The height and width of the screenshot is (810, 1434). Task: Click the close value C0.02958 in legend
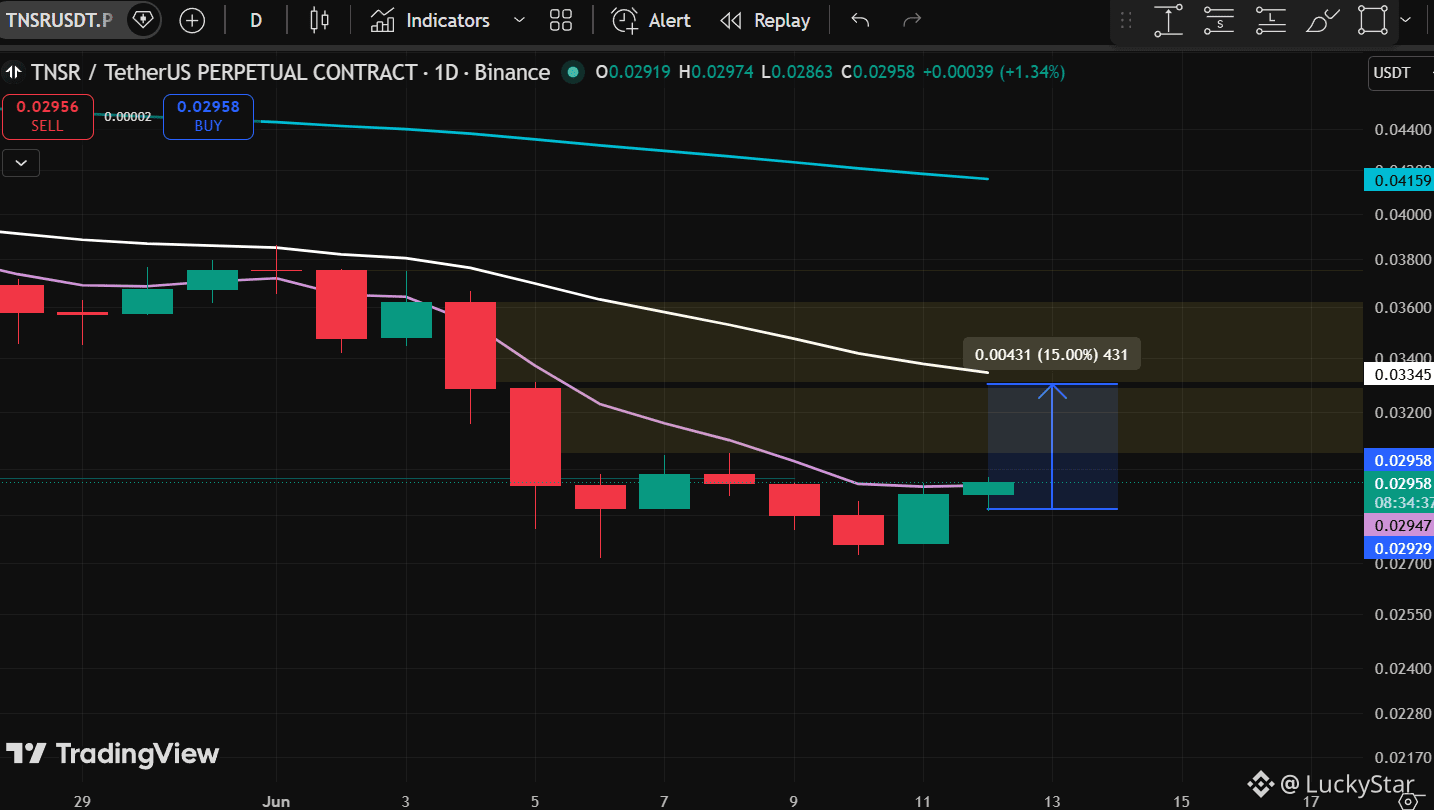(878, 72)
